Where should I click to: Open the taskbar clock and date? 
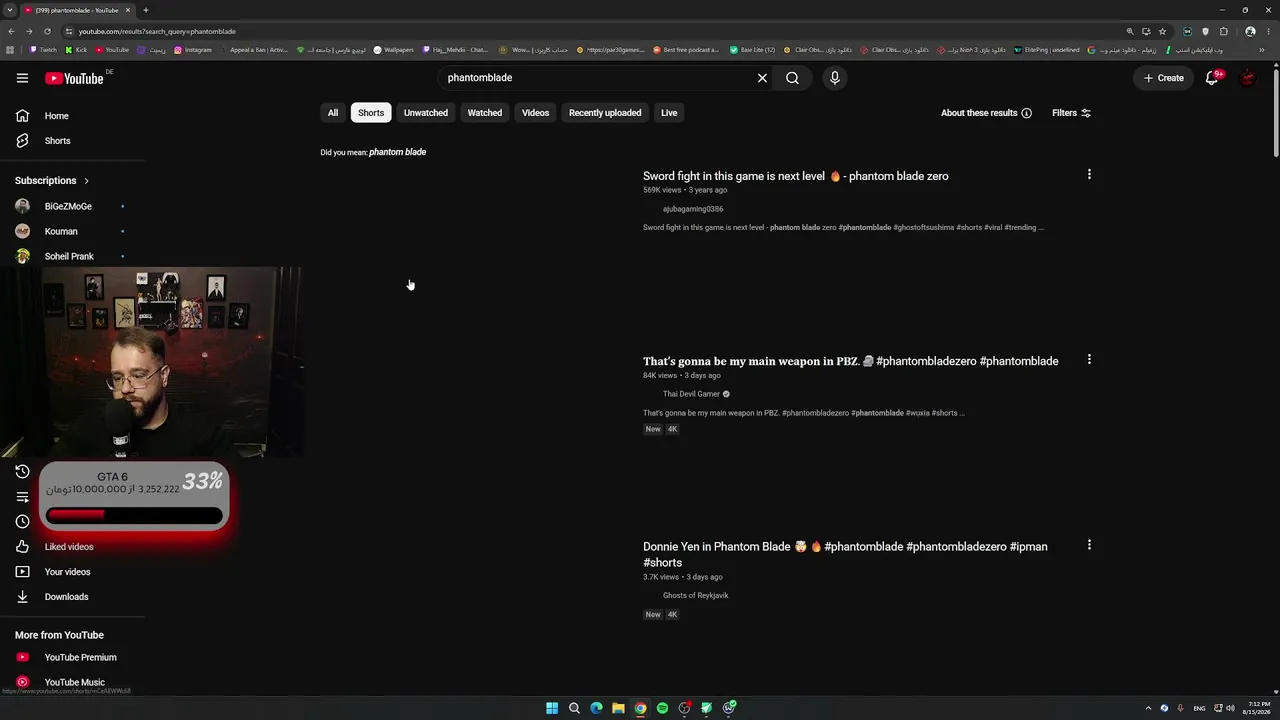tap(1258, 708)
